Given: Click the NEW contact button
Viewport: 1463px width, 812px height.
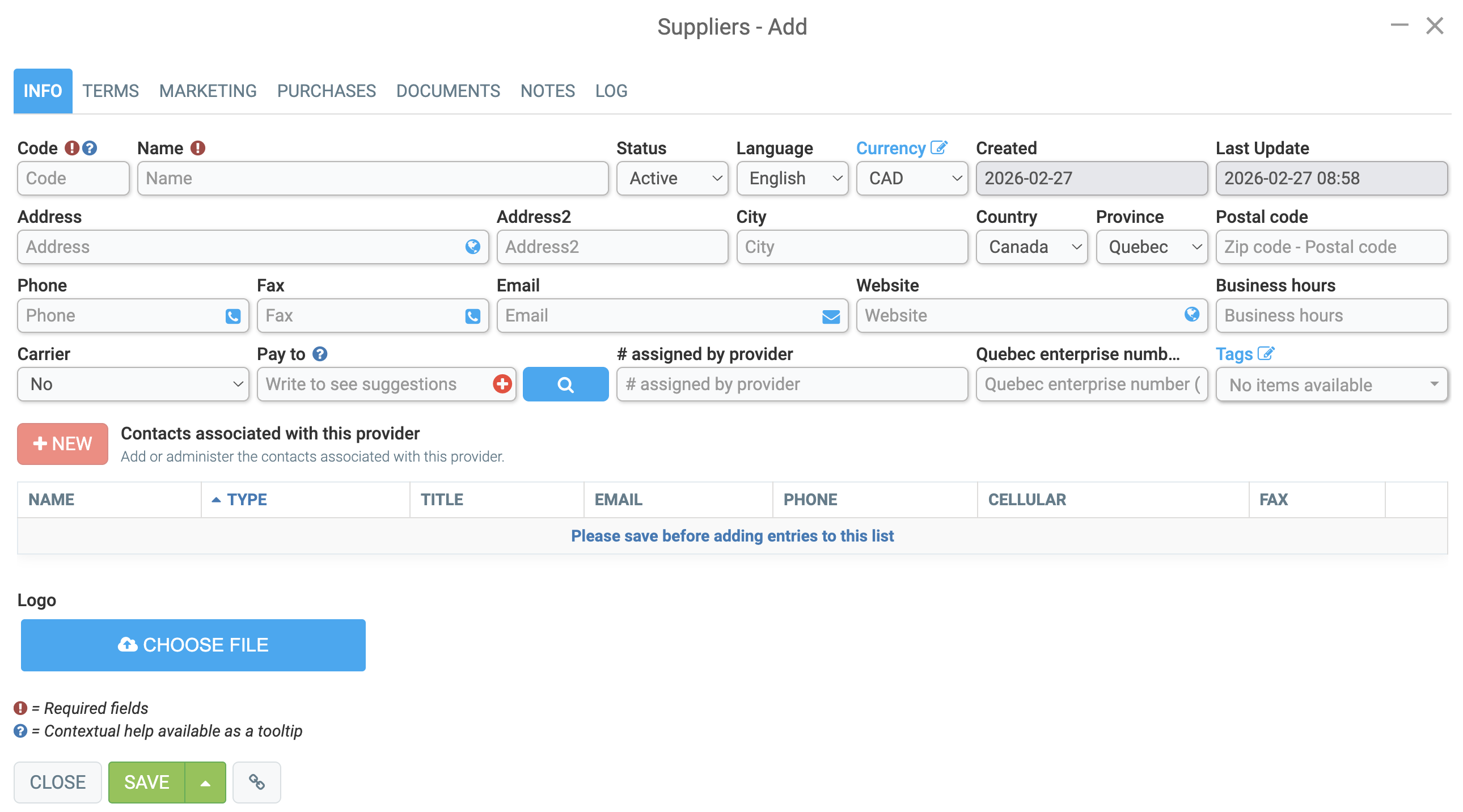Looking at the screenshot, I should [x=62, y=443].
